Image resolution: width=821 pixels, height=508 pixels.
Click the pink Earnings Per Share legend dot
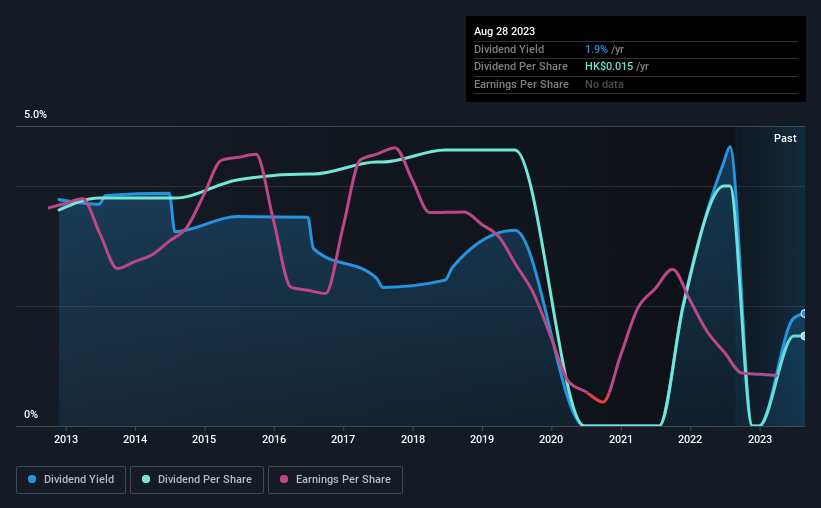[285, 480]
